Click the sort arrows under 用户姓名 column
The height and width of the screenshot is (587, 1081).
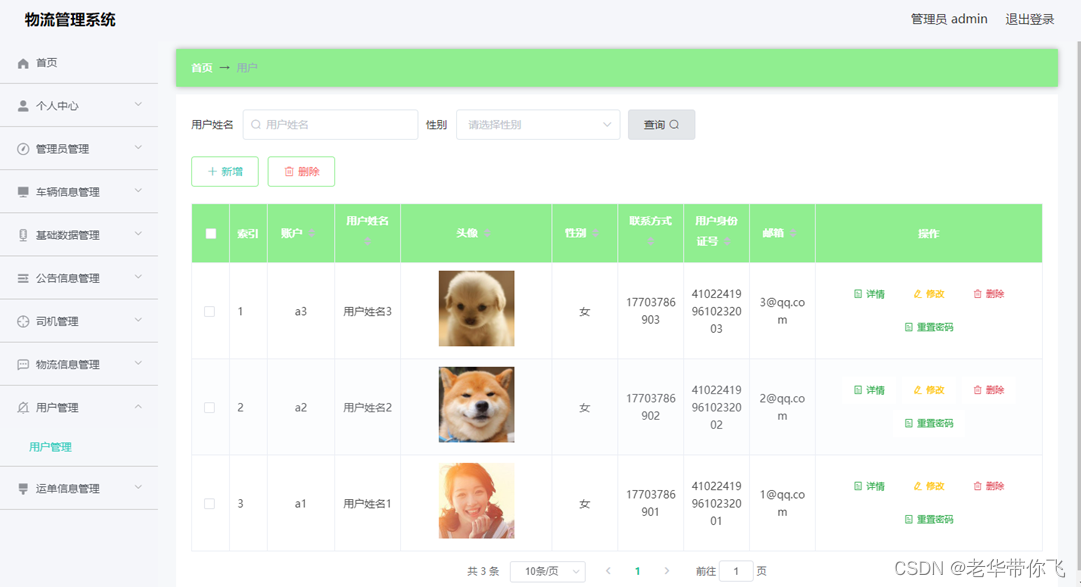click(367, 241)
